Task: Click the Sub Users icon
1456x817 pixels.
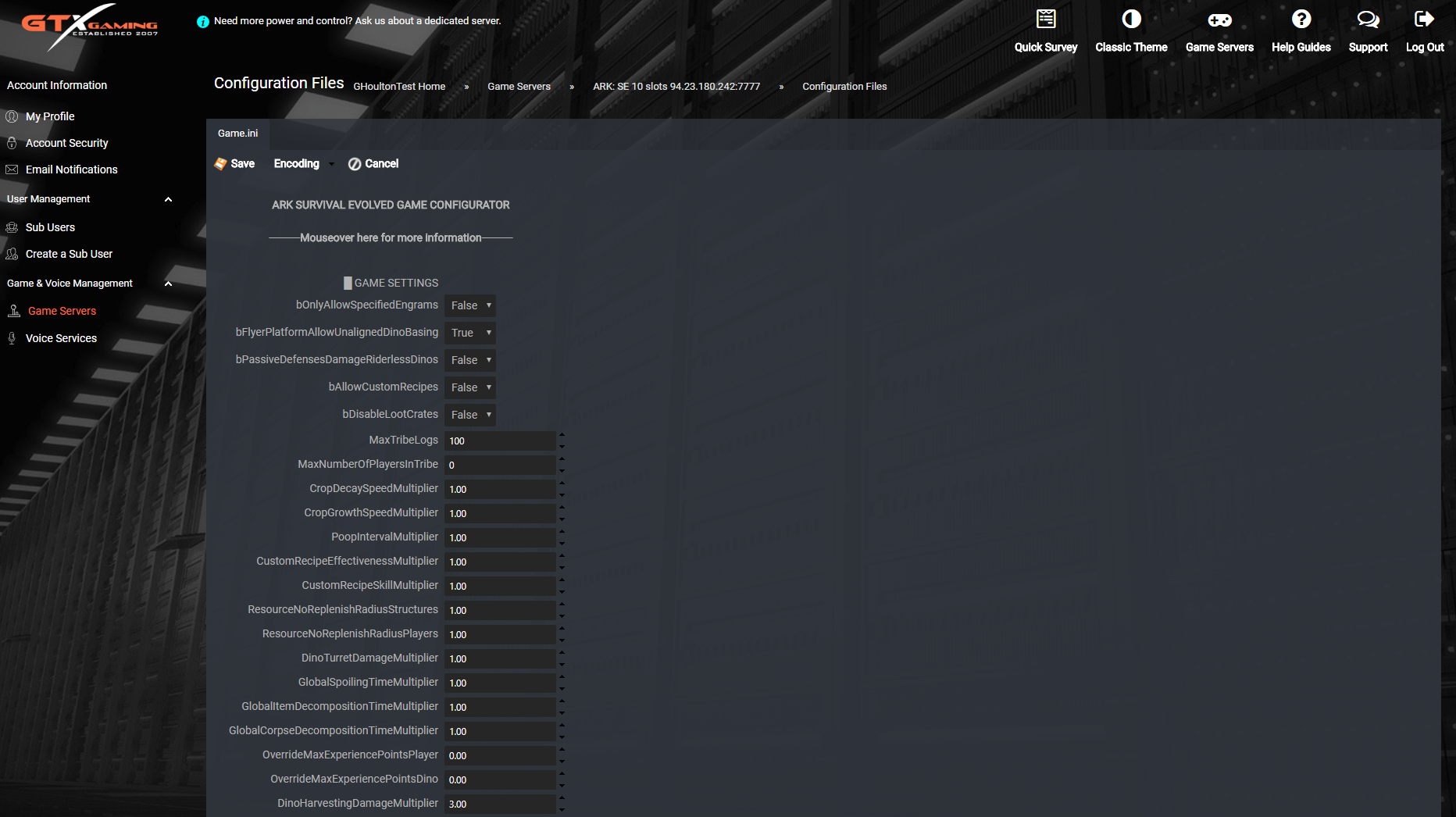Action: 12,227
